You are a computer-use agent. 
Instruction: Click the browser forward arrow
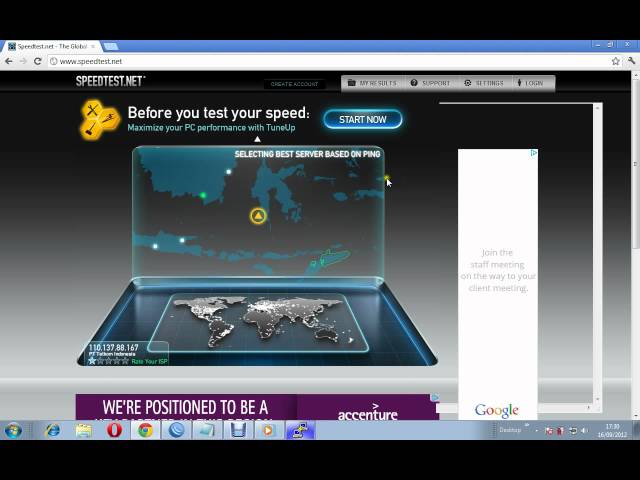[x=23, y=61]
